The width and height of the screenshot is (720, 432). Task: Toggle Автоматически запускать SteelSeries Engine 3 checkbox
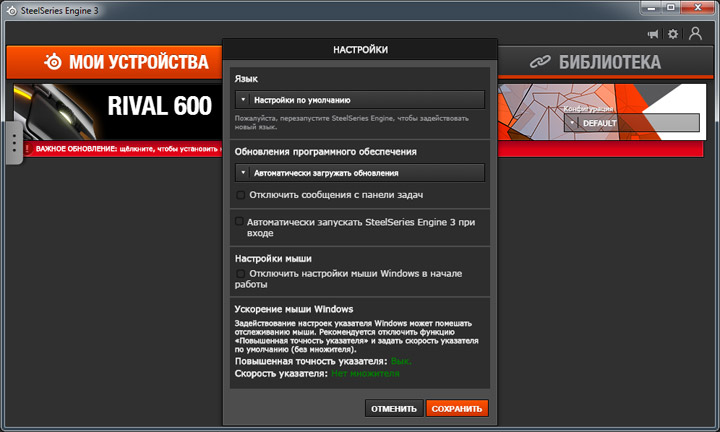[x=239, y=222]
